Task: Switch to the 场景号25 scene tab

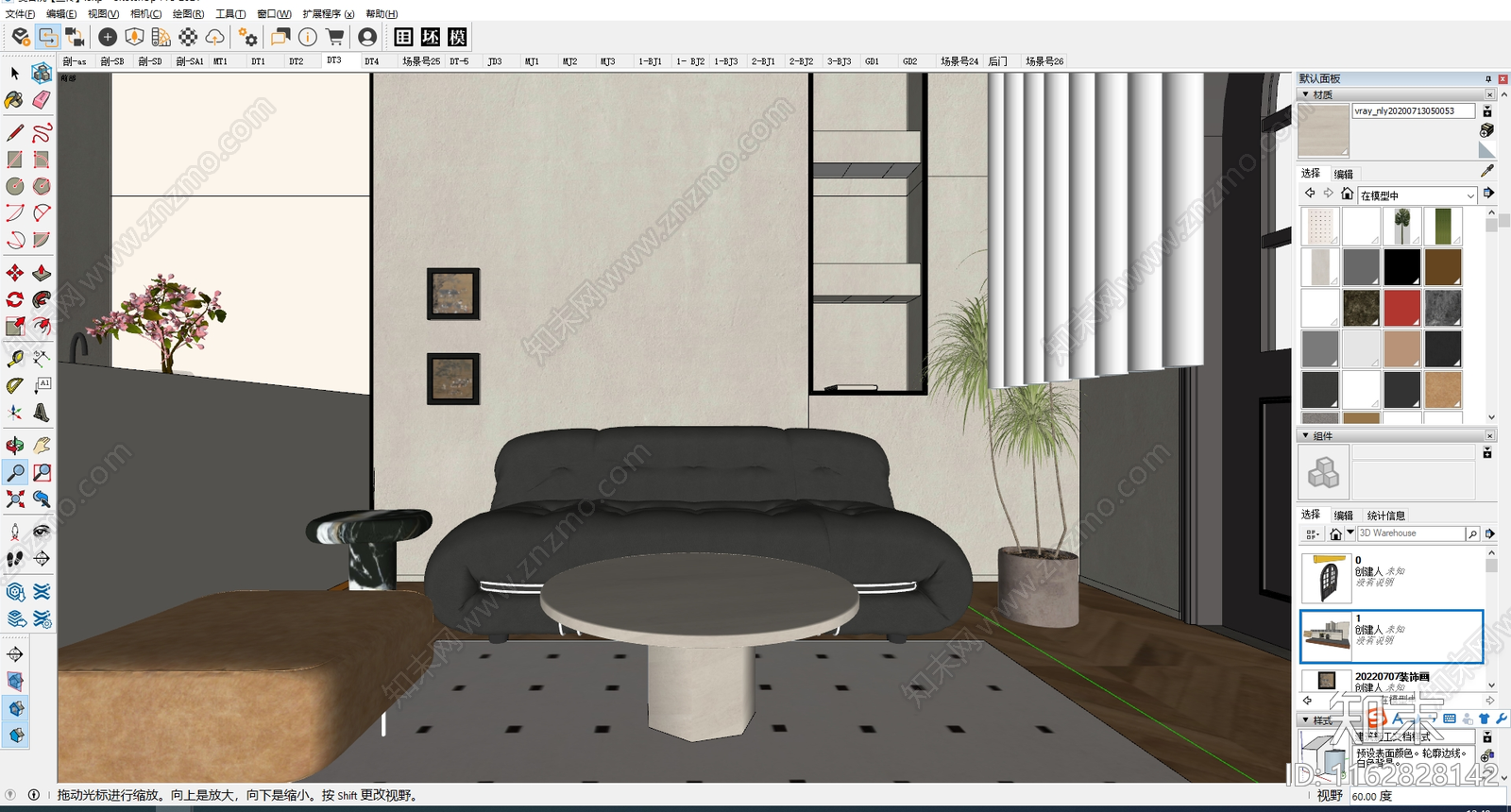Action: [x=420, y=61]
